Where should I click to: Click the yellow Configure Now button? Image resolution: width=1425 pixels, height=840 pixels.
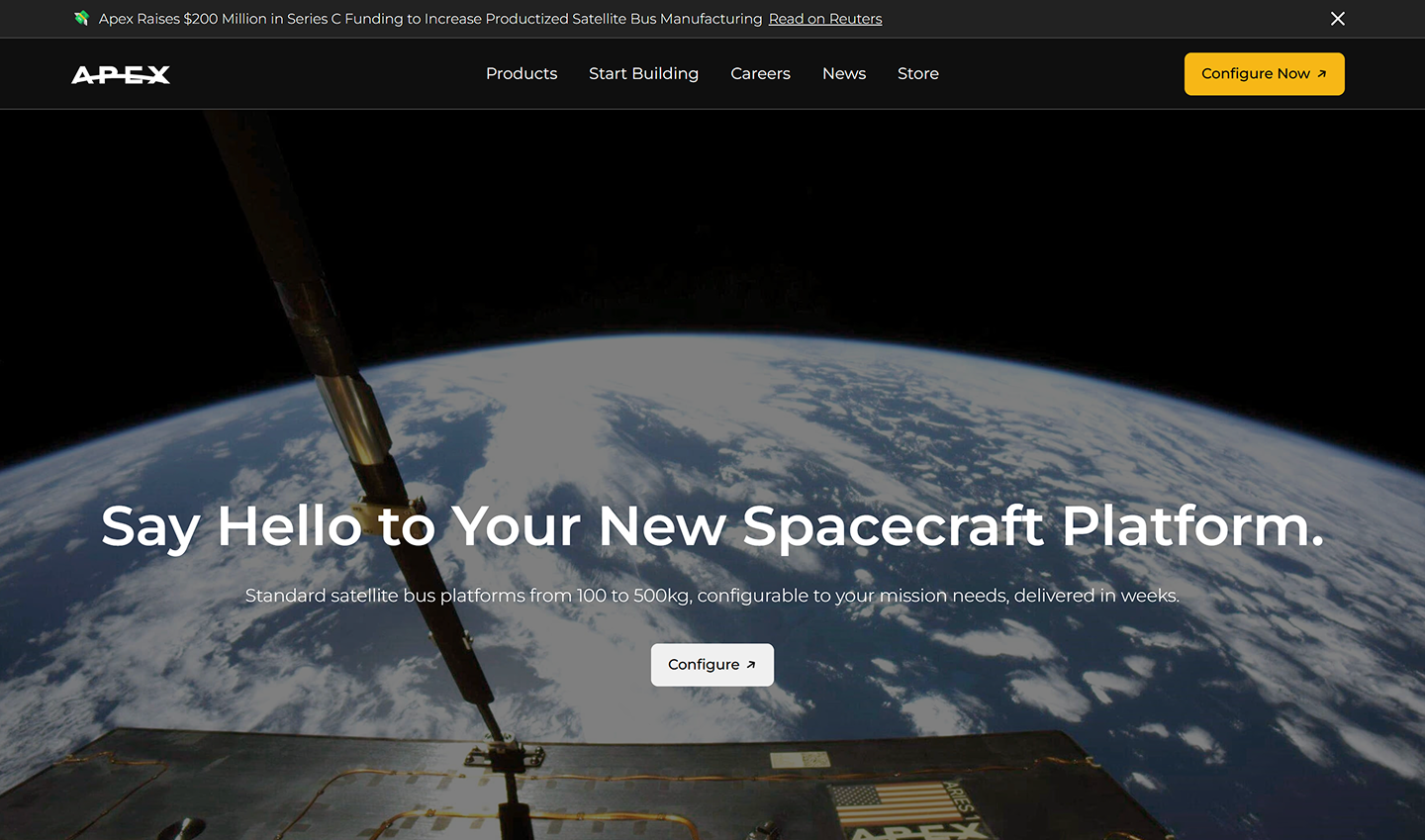click(1264, 74)
